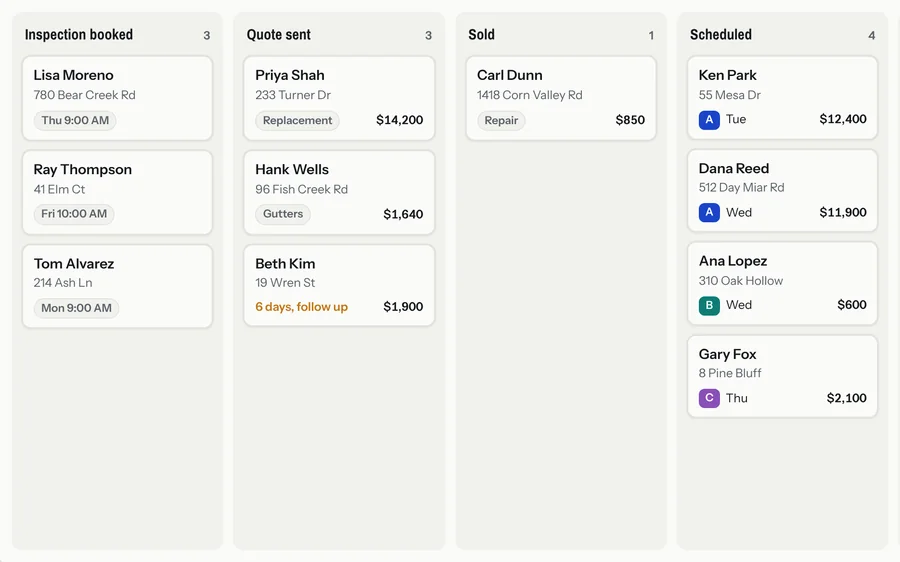Click the Scheduled column header
Screen dimensions: 900x562
point(721,34)
